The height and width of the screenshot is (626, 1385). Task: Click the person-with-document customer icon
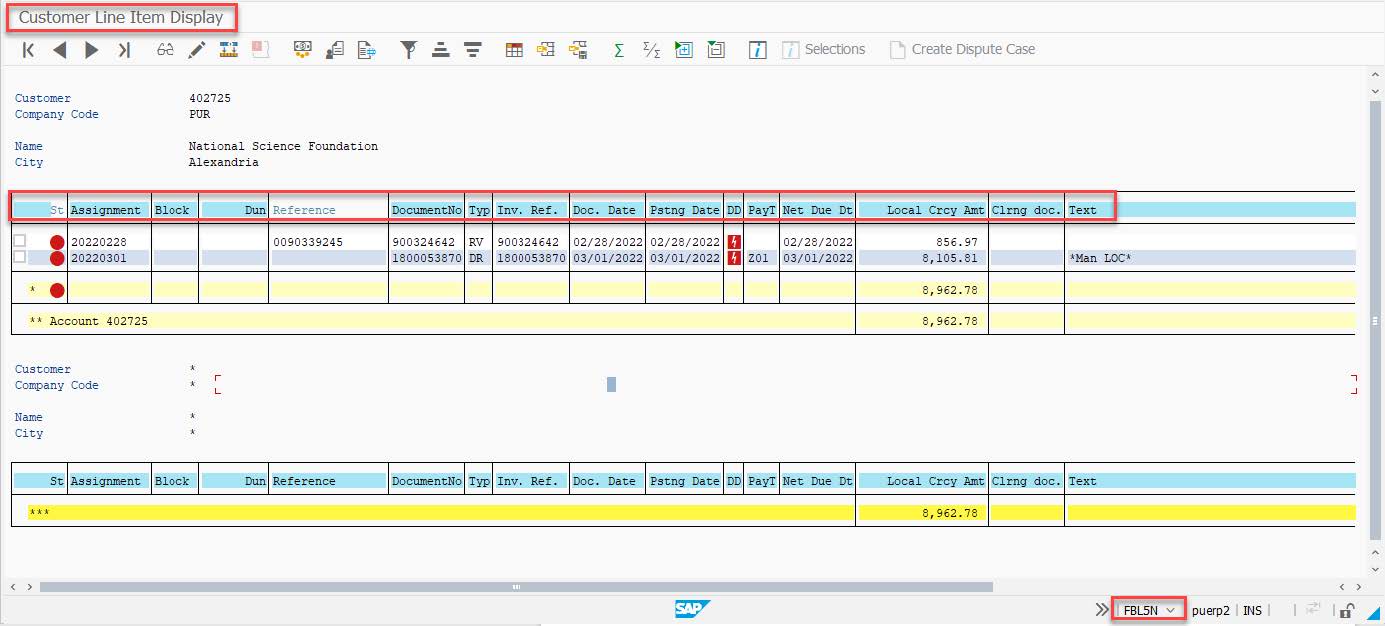[336, 49]
